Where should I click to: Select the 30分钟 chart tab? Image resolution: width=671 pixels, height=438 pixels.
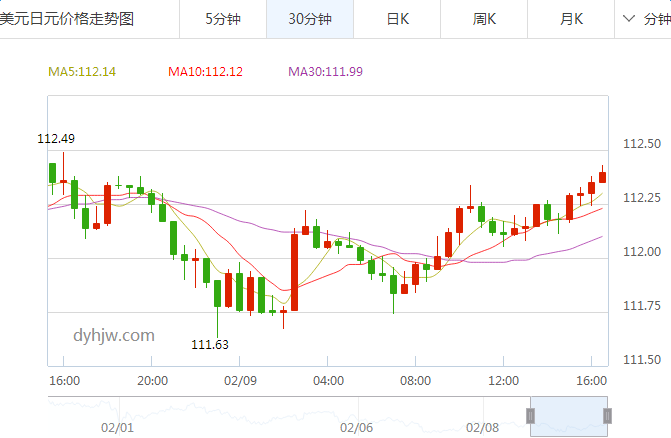point(310,19)
